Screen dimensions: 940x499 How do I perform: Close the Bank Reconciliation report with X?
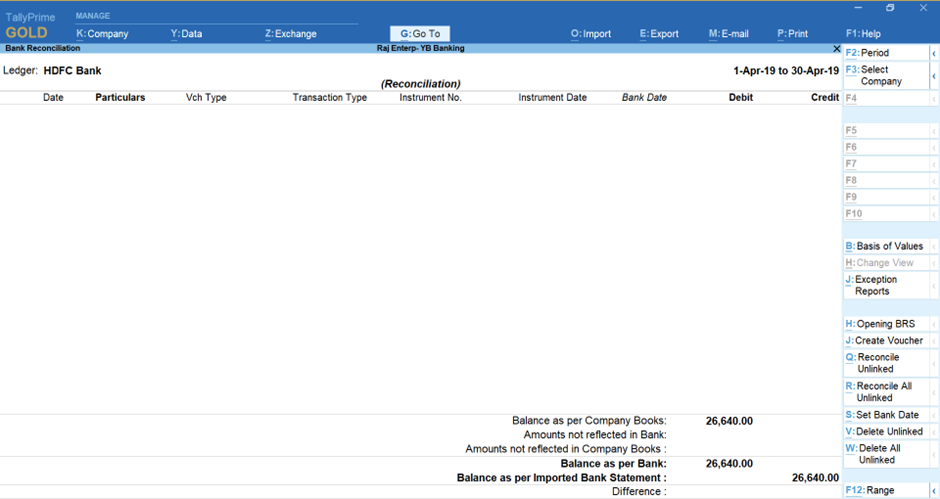(836, 49)
